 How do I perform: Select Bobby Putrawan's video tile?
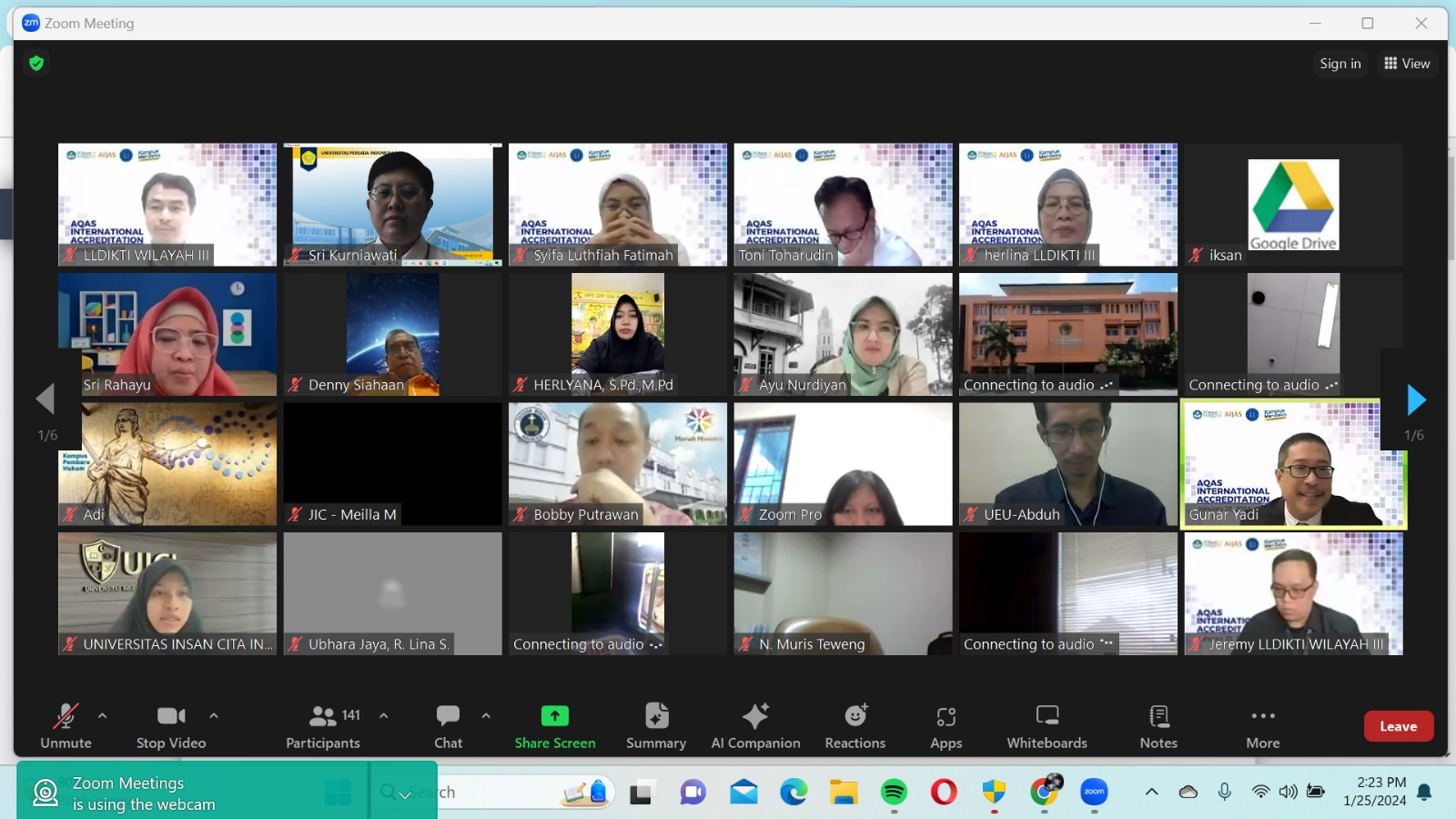click(x=618, y=464)
